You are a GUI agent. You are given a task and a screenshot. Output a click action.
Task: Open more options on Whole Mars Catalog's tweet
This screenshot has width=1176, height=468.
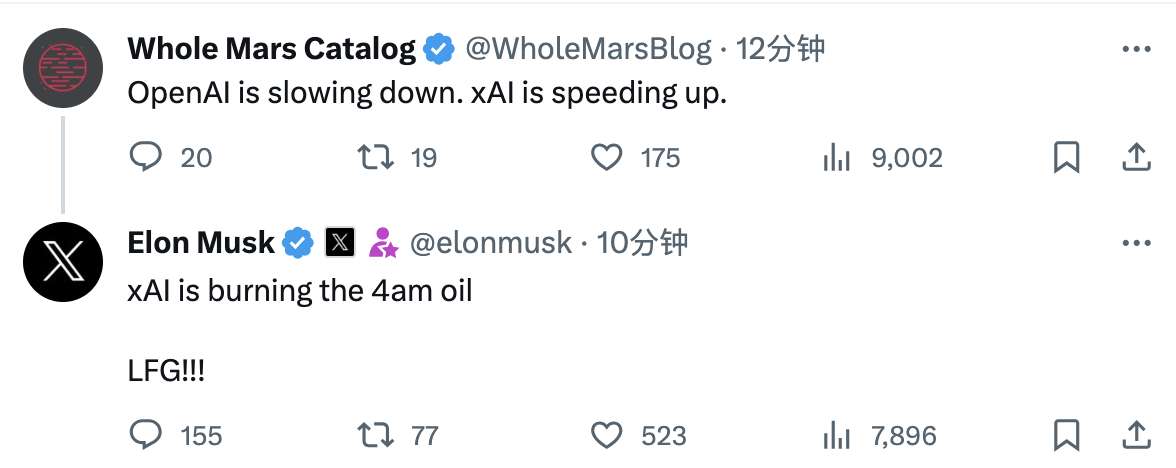tap(1135, 50)
